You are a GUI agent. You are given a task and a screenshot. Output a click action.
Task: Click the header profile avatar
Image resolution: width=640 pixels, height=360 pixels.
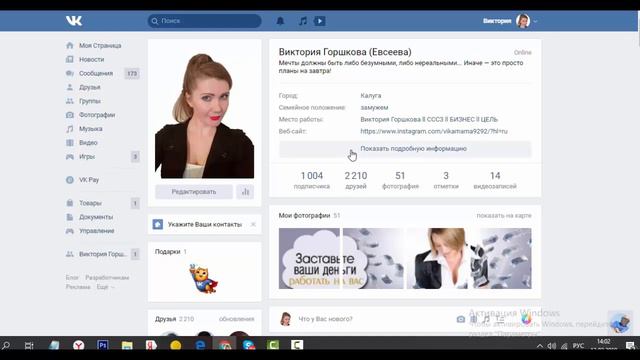click(x=523, y=21)
